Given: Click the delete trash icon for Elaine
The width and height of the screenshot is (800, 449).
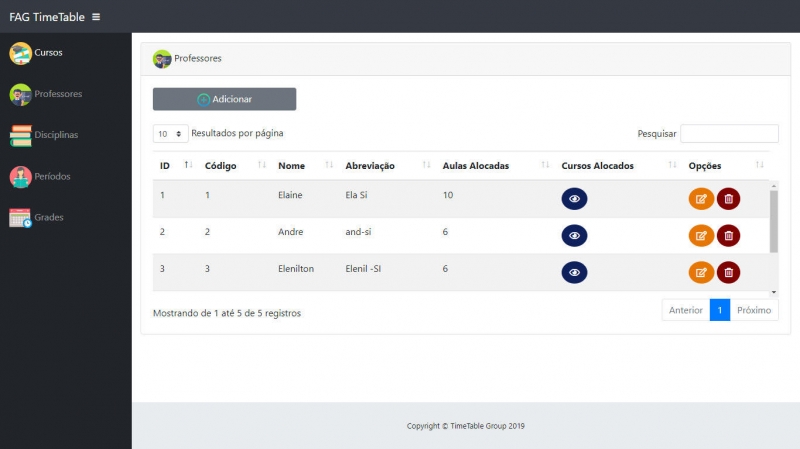Looking at the screenshot, I should (x=728, y=199).
